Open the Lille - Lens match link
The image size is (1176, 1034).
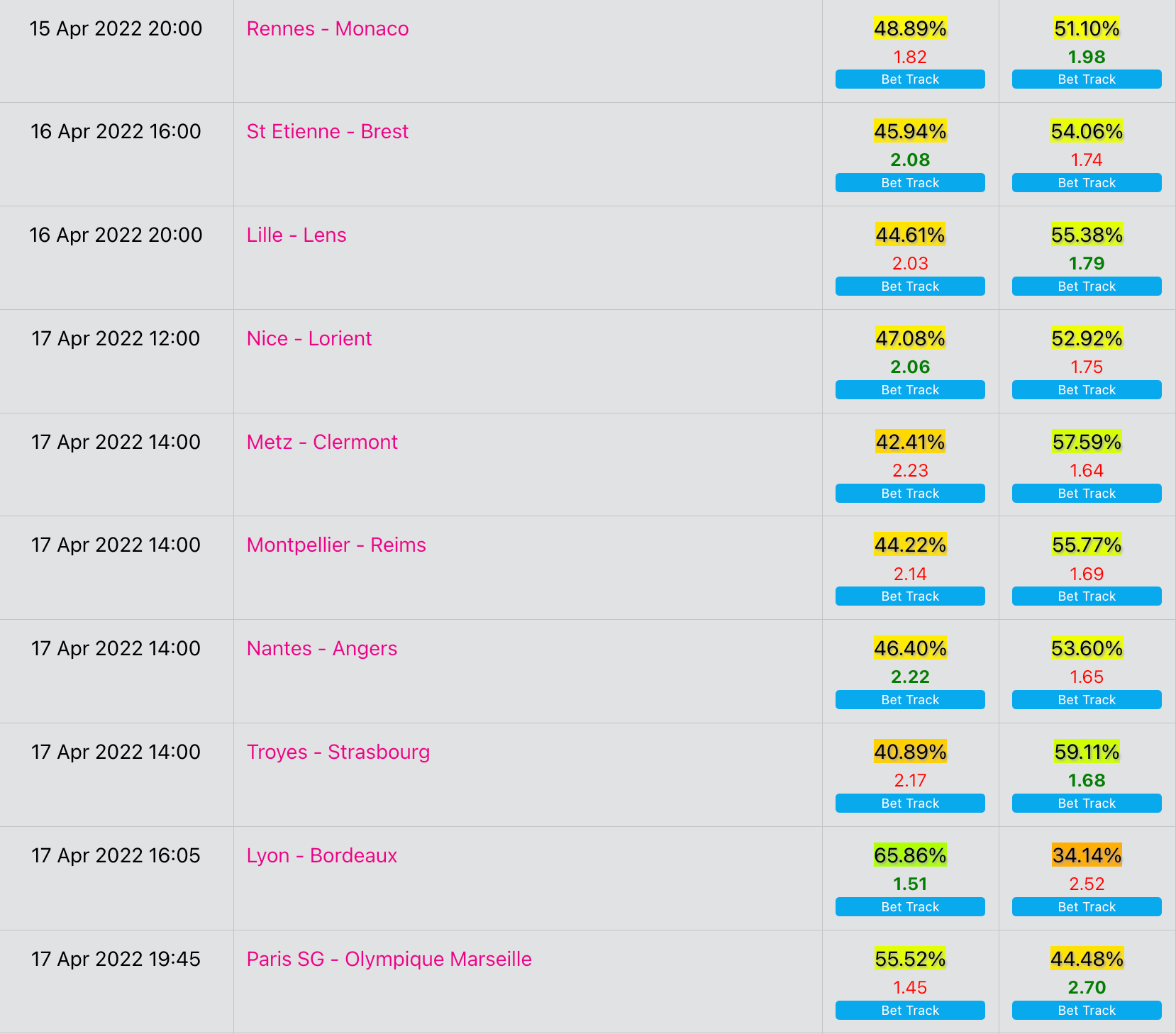point(296,235)
